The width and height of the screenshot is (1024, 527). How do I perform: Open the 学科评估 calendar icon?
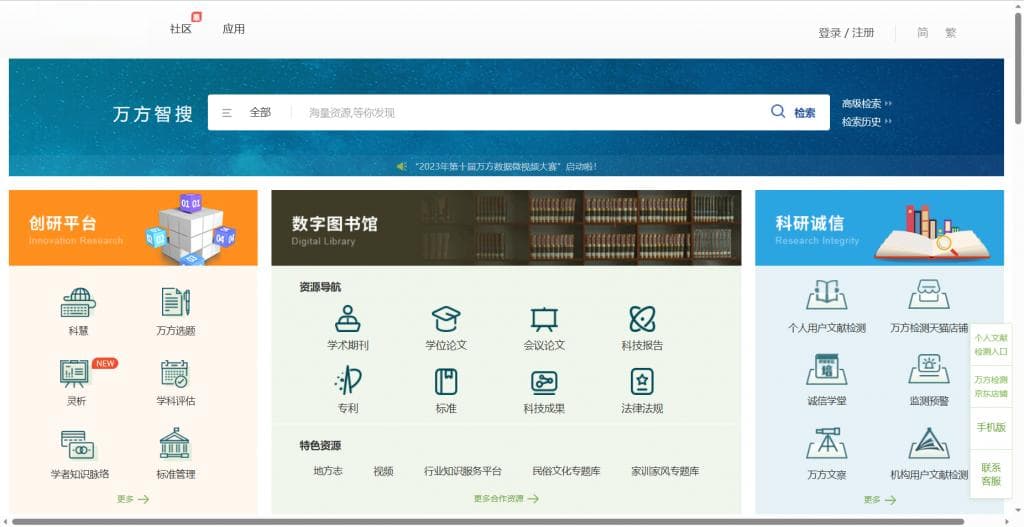174,373
